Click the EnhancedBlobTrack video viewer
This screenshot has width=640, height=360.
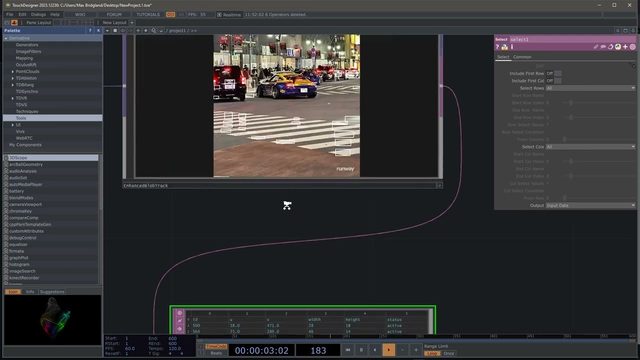click(x=287, y=106)
